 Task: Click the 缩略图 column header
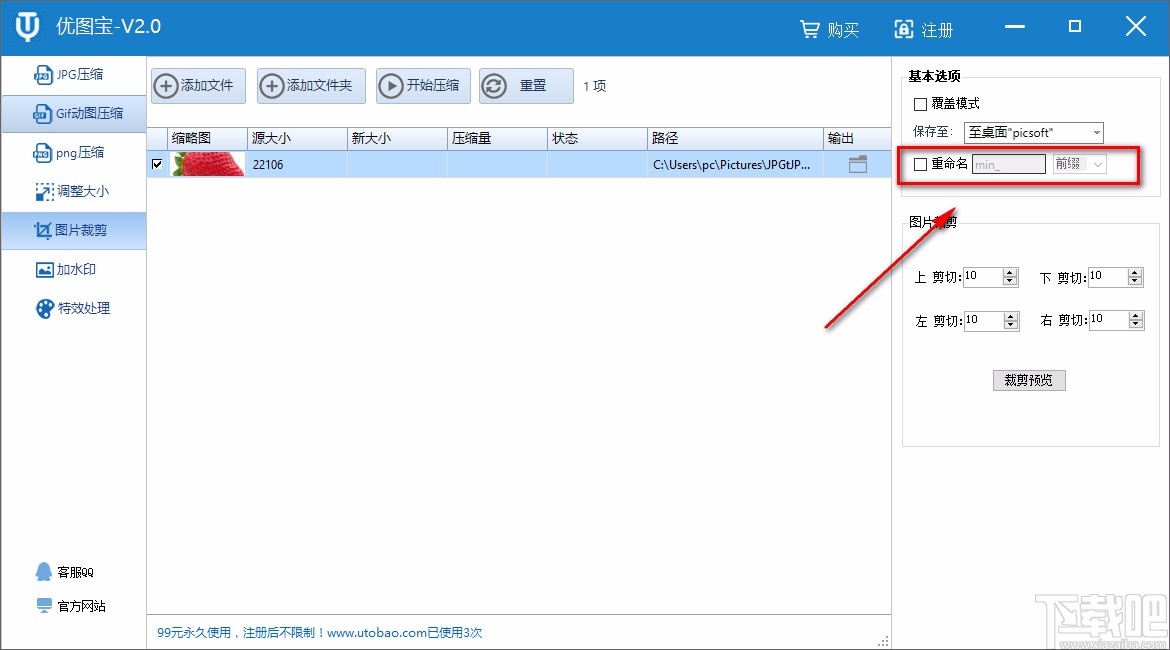click(x=207, y=138)
